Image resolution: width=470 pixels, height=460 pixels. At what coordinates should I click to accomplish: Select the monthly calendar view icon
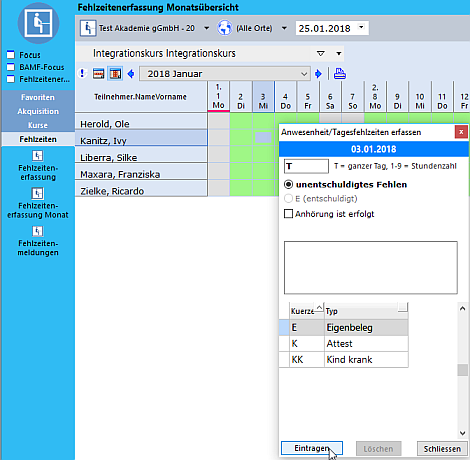pyautogui.click(x=115, y=74)
